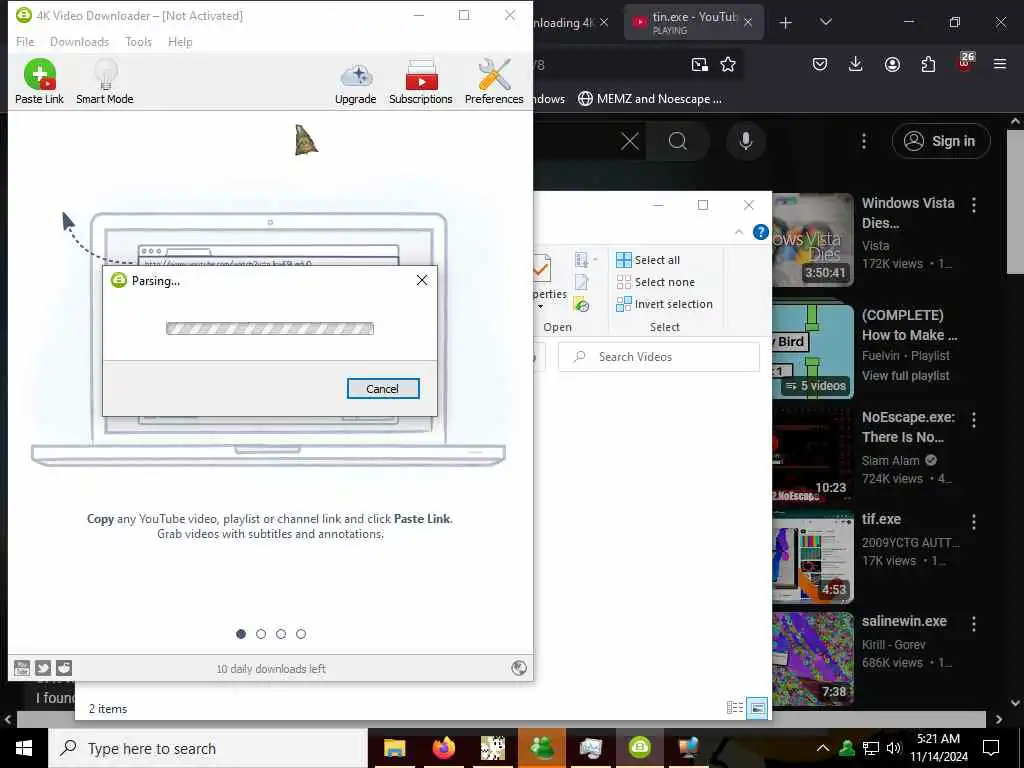Viewport: 1024px width, 768px height.
Task: Open MEMZ and Noescape bookmark
Action: click(x=650, y=99)
